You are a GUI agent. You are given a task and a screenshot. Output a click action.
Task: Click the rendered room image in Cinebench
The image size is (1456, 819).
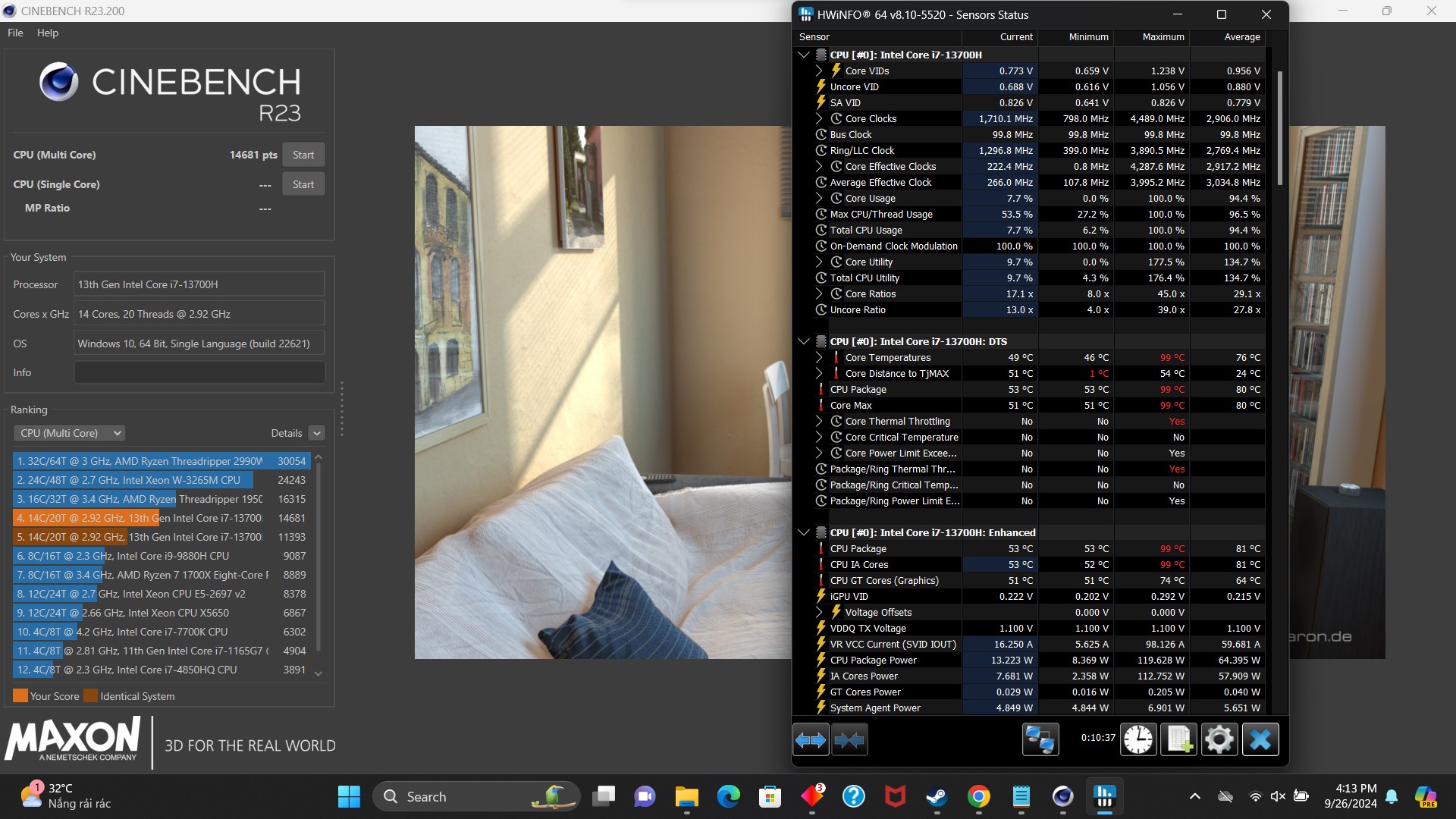coord(603,392)
